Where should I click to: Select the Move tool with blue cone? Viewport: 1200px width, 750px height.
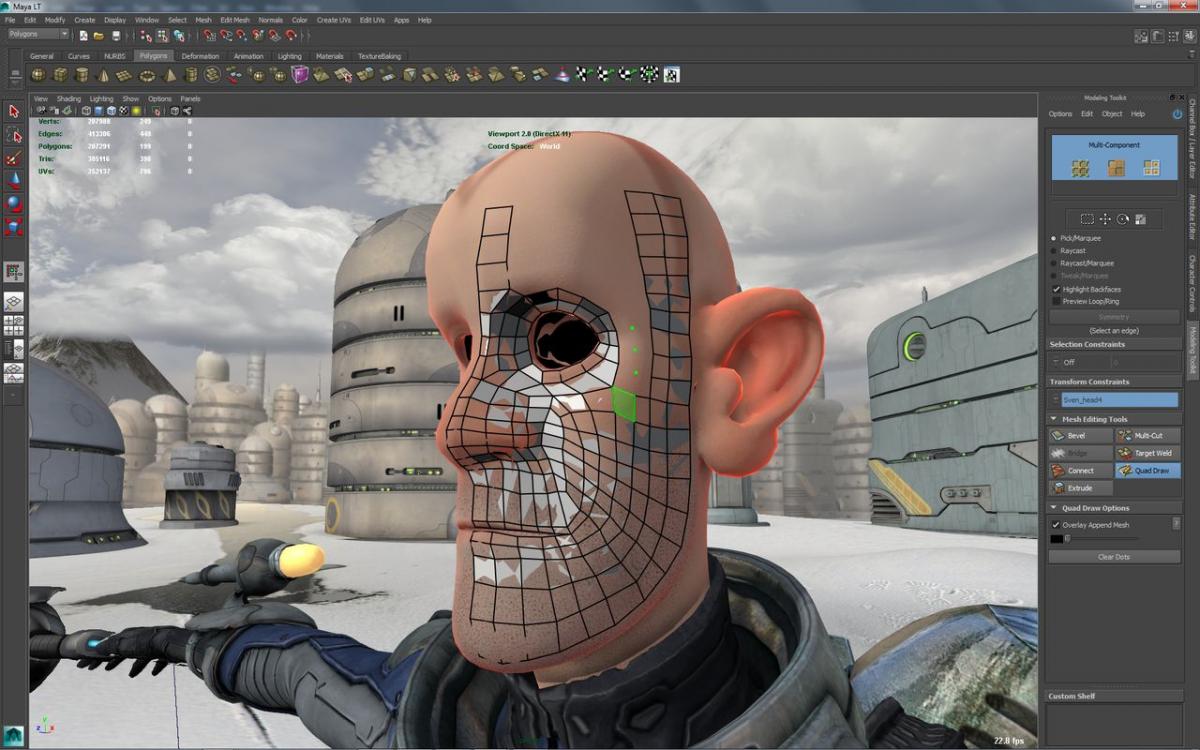pos(14,181)
